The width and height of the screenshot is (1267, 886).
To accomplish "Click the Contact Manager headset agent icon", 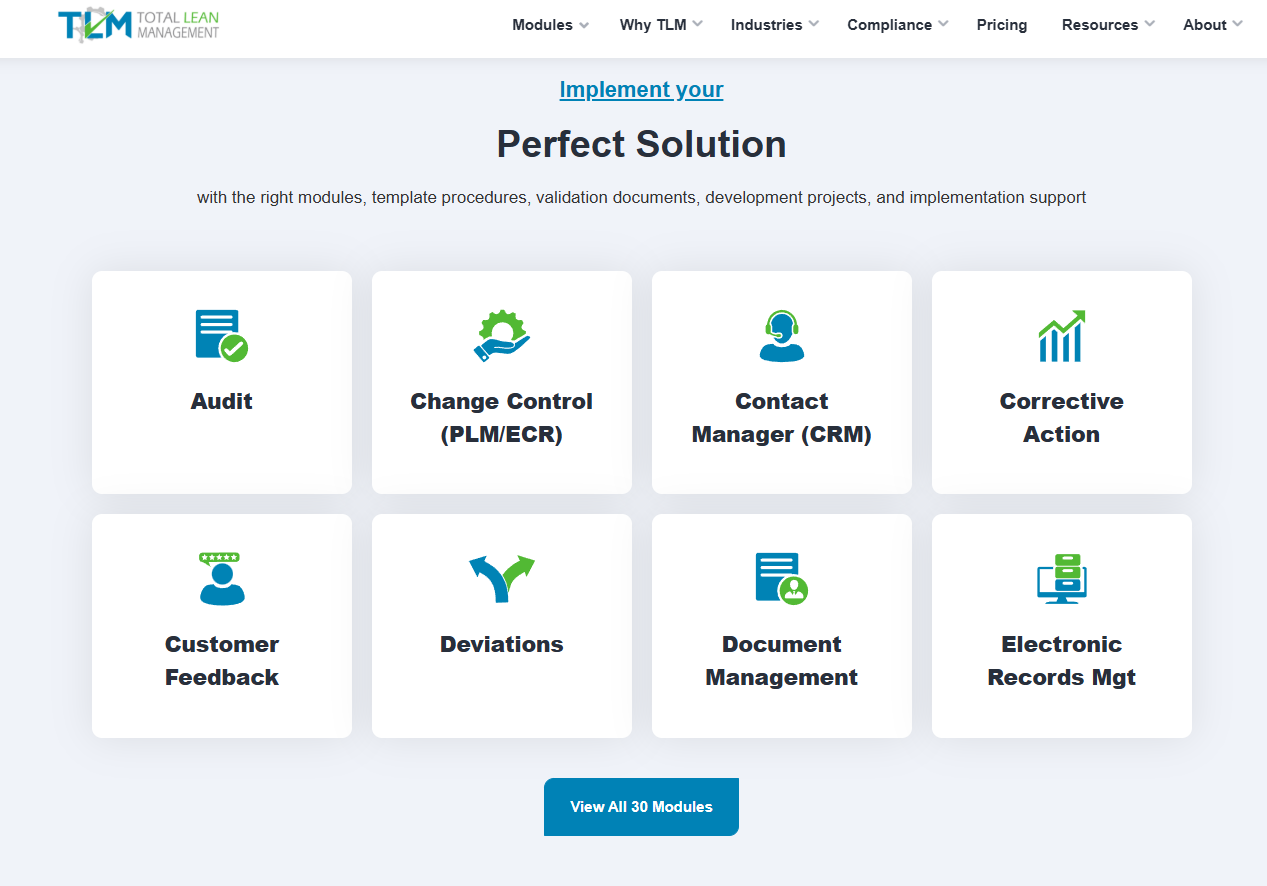I will click(781, 335).
